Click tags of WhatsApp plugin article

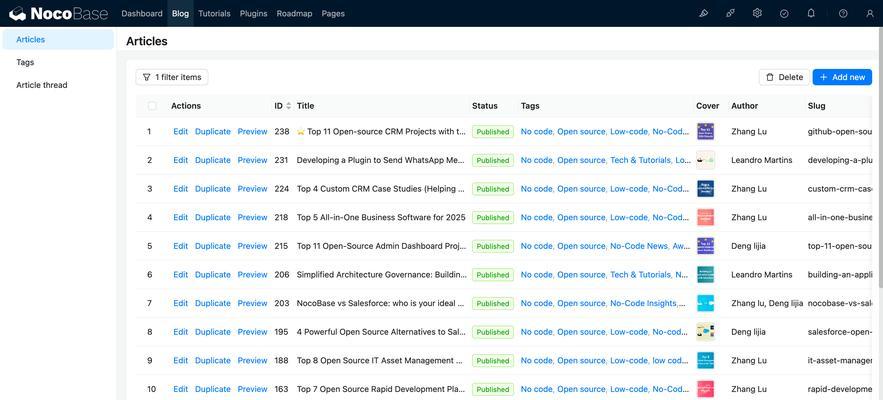click(605, 161)
